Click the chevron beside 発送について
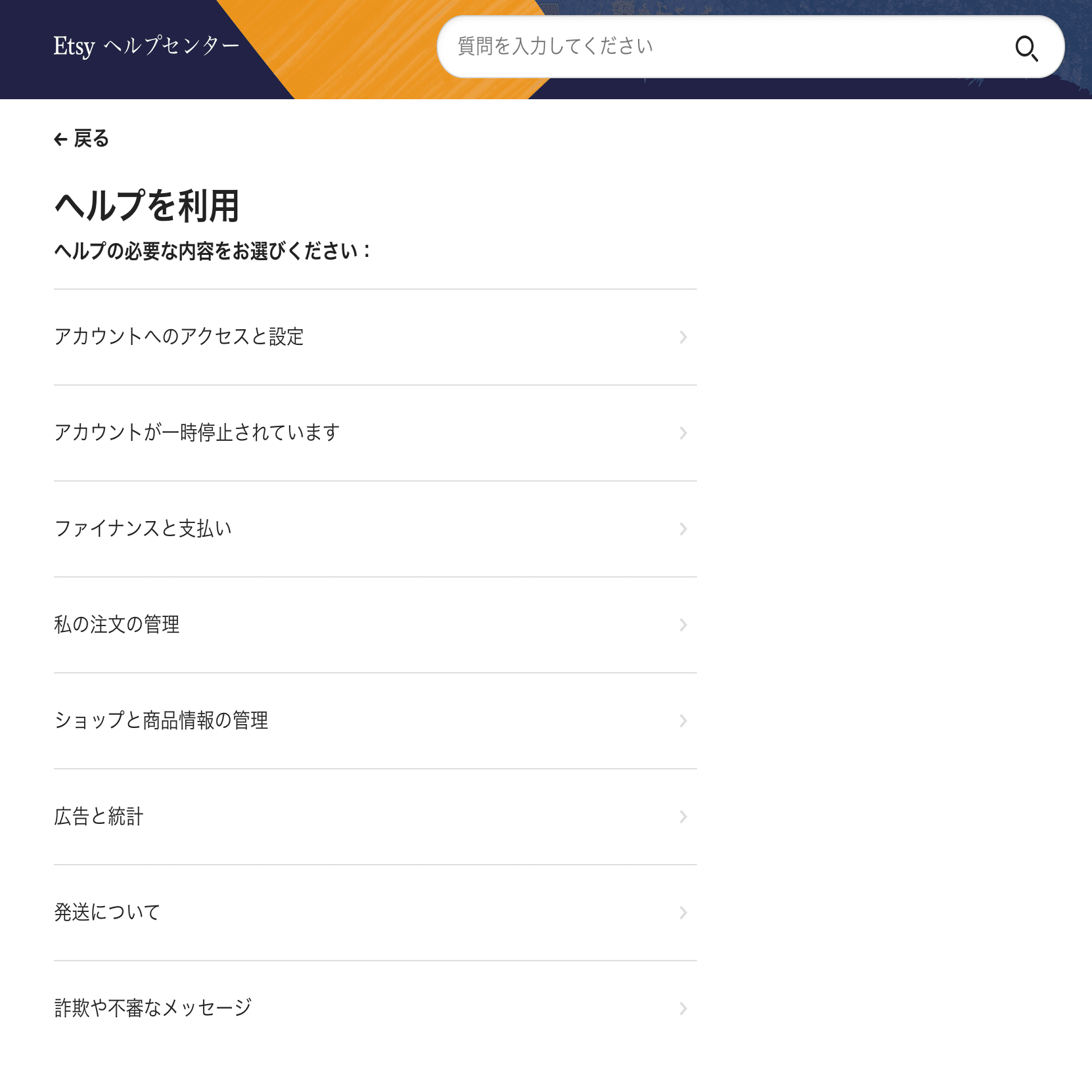This screenshot has width=1092, height=1092. 683,912
